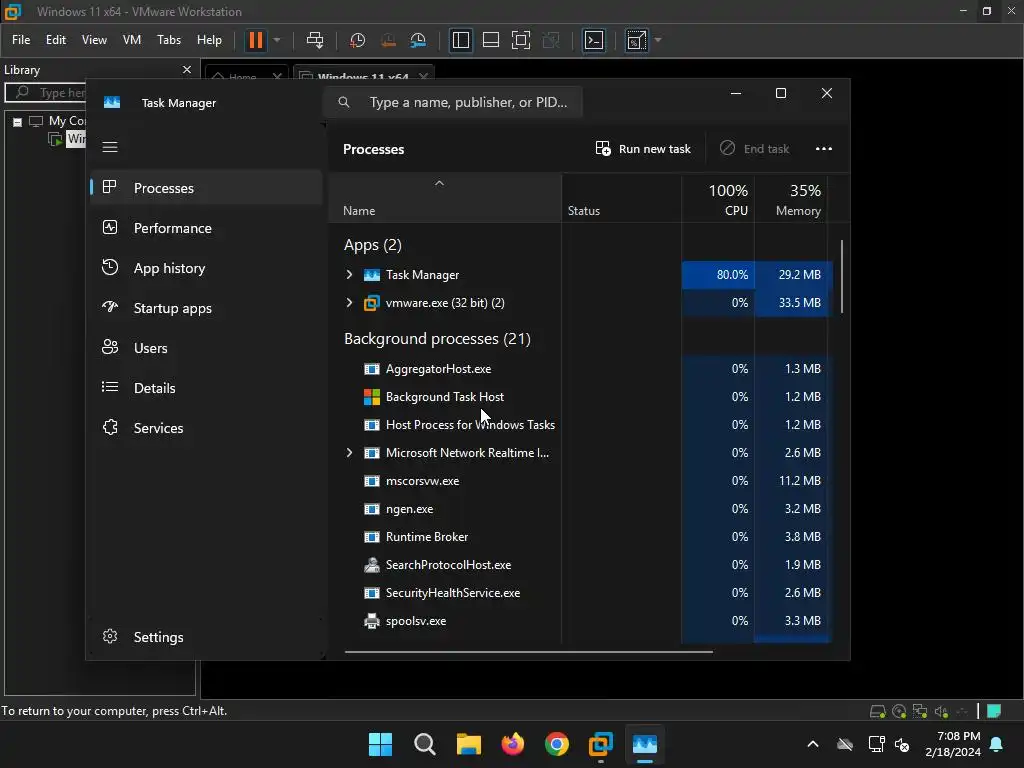
Task: Open Task Manager Settings gear
Action: coord(110,637)
